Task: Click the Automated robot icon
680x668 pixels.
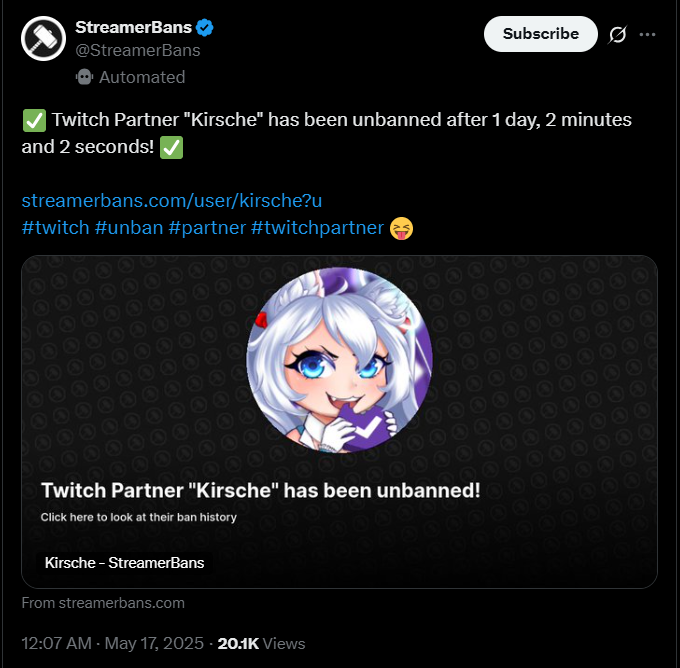Action: point(85,77)
